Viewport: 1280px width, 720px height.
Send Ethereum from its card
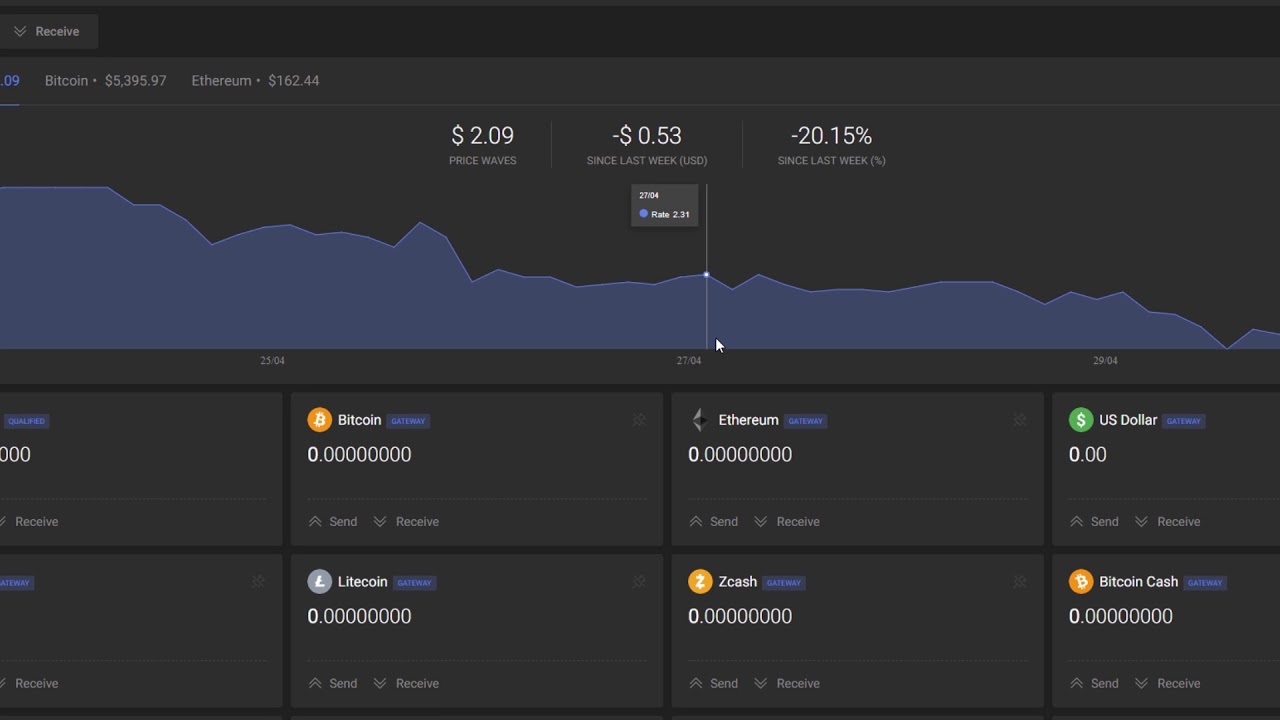coord(714,522)
